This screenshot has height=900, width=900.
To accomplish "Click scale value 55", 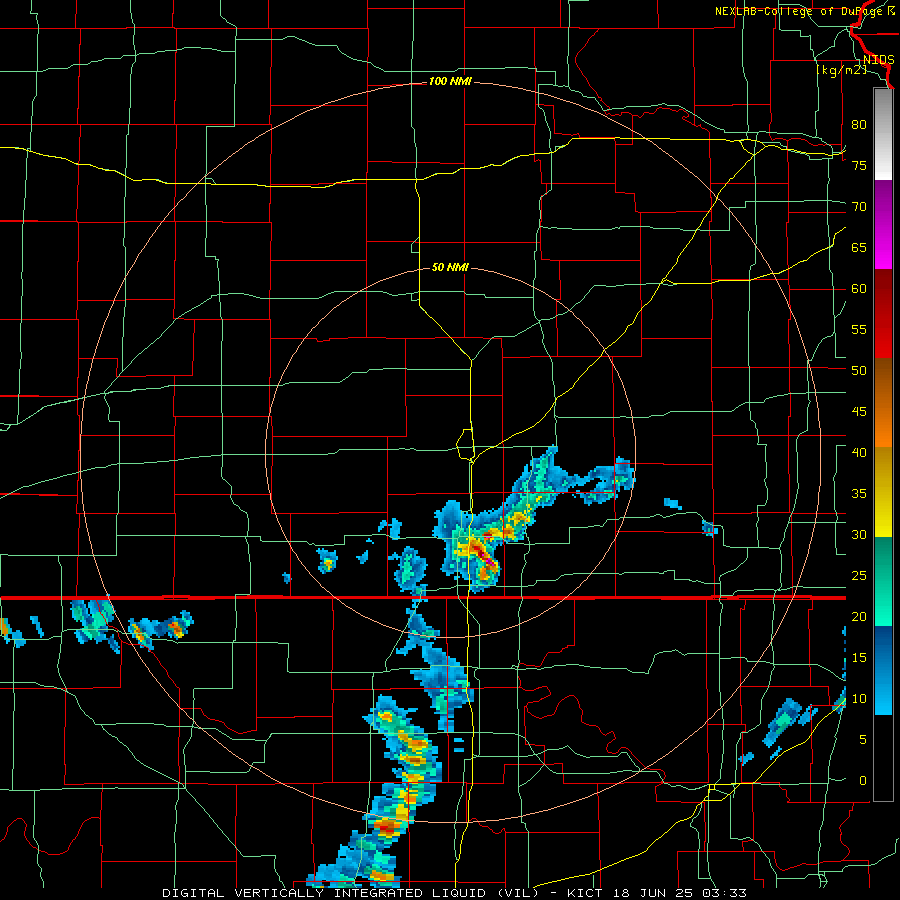I will pos(859,329).
